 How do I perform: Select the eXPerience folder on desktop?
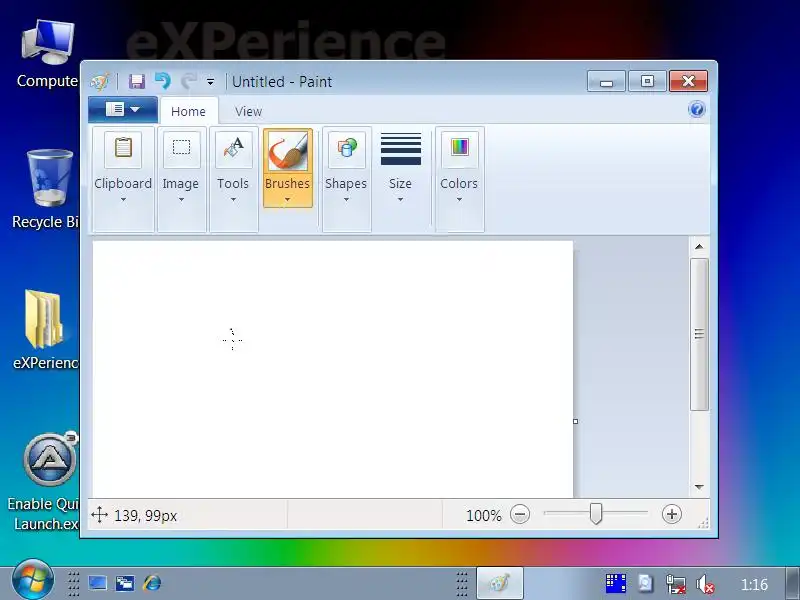coord(46,329)
